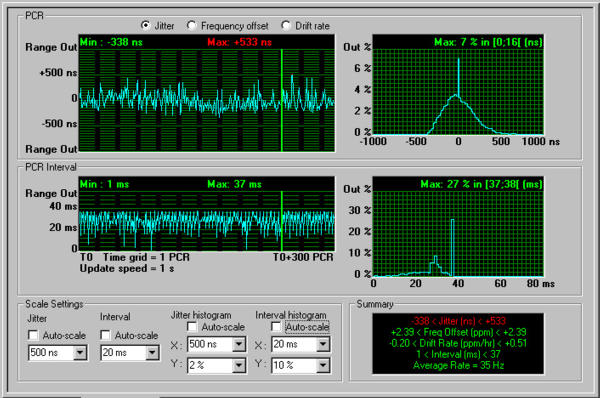Click the 'Min : -338 ns' readout
Image resolution: width=600 pixels, height=398 pixels.
click(x=111, y=42)
